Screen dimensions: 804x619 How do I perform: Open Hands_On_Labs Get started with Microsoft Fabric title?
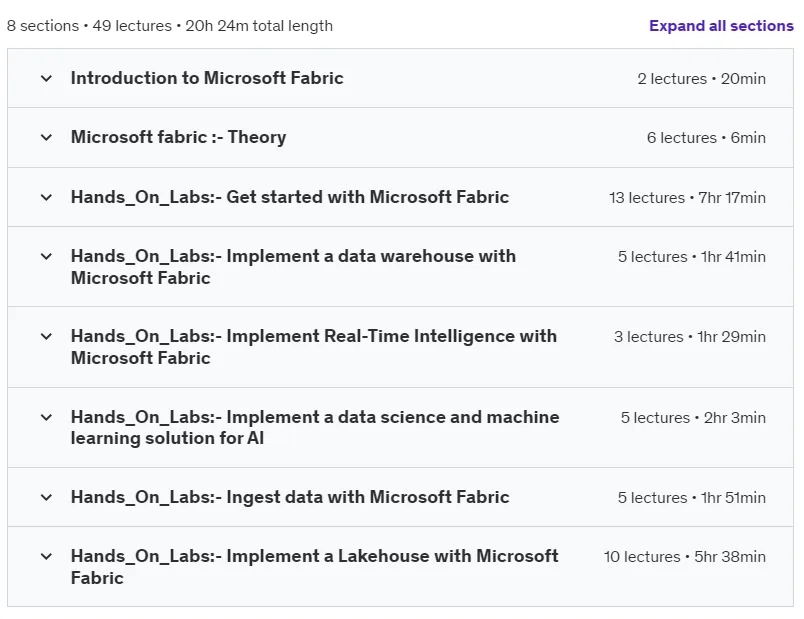(290, 197)
